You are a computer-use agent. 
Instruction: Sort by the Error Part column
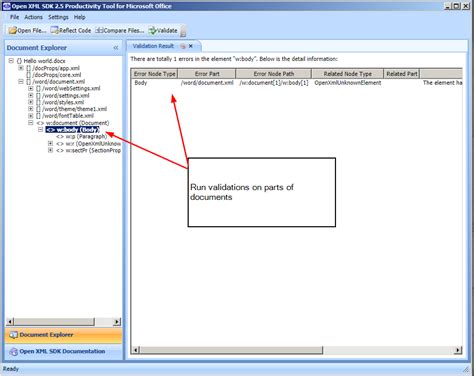click(x=207, y=74)
